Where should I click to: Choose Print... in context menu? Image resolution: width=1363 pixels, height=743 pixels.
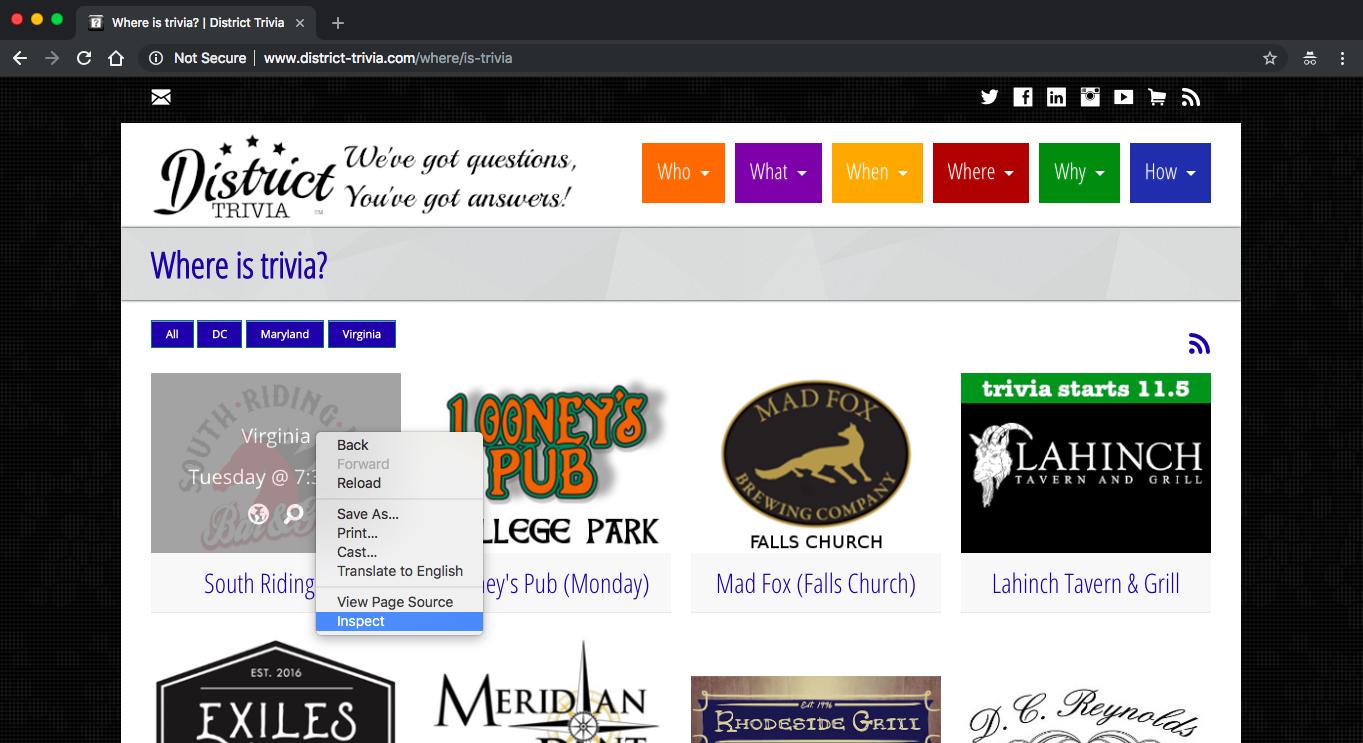click(399, 533)
